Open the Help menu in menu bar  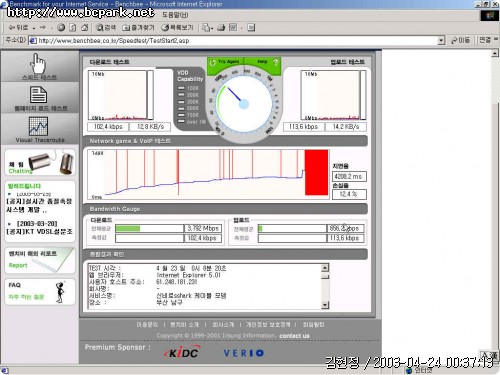tap(175, 15)
